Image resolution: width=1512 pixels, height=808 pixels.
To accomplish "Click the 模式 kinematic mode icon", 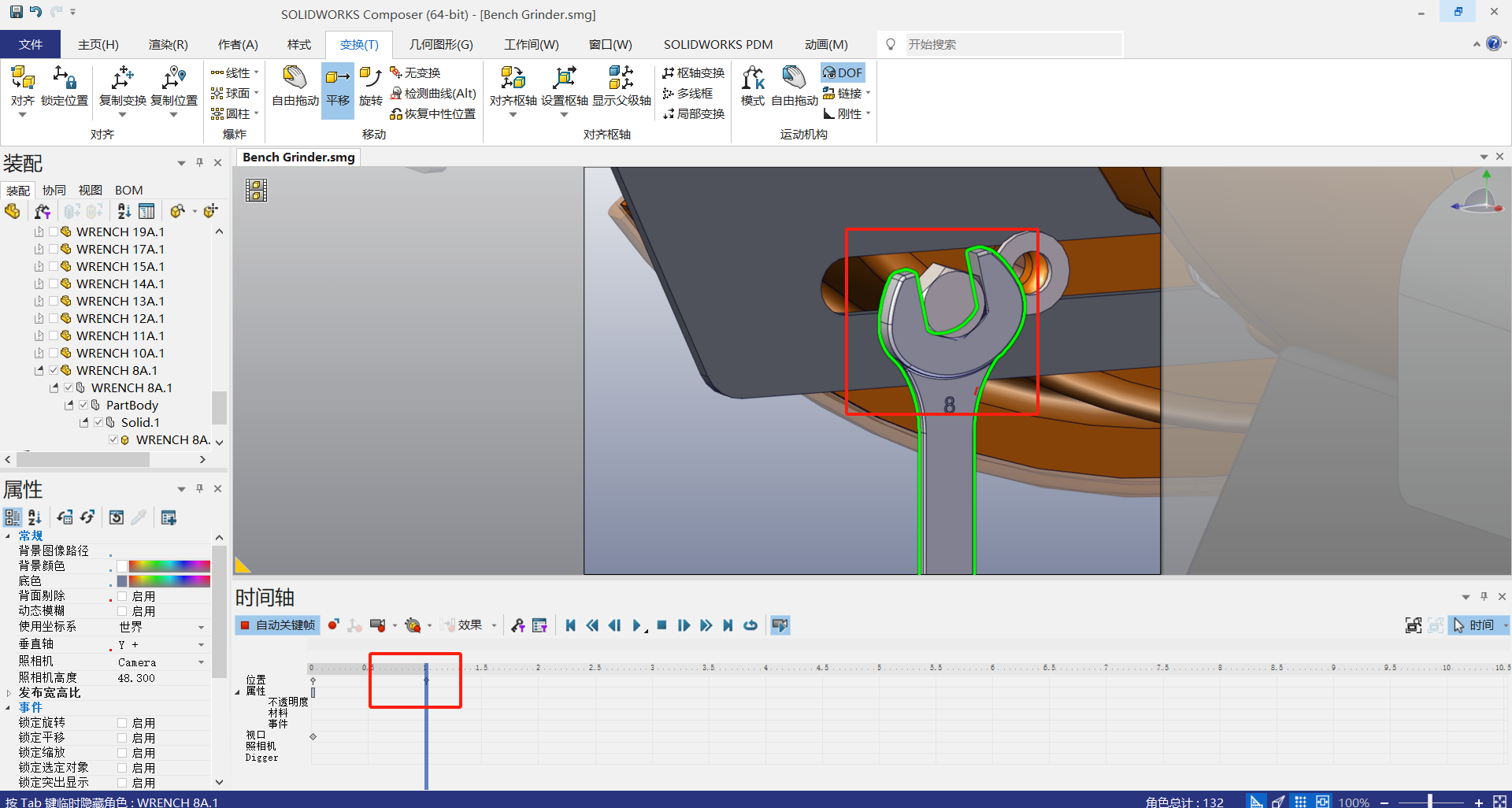I will (x=753, y=79).
